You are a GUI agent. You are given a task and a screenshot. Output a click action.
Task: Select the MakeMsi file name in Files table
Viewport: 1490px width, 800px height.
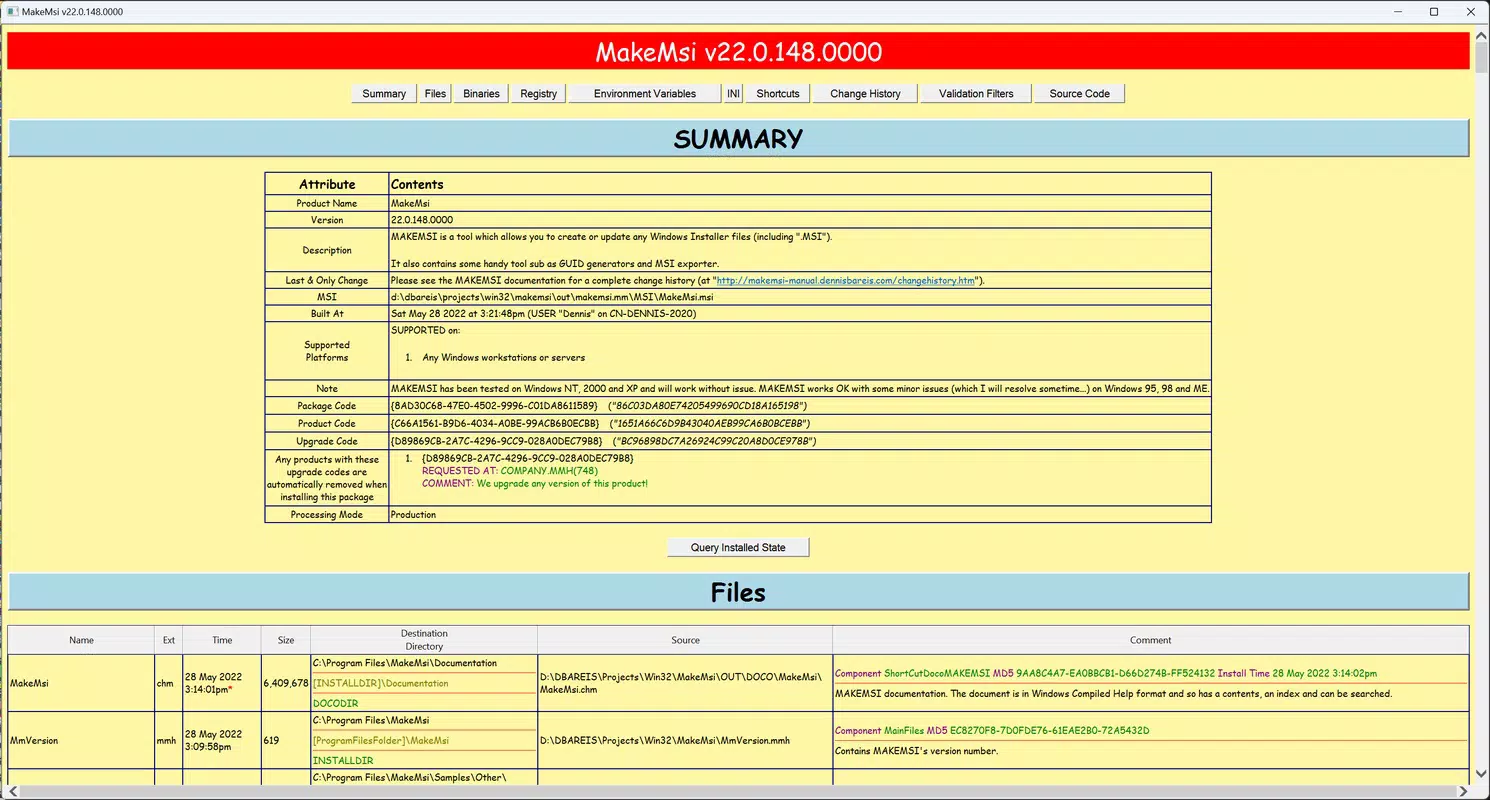tap(29, 684)
